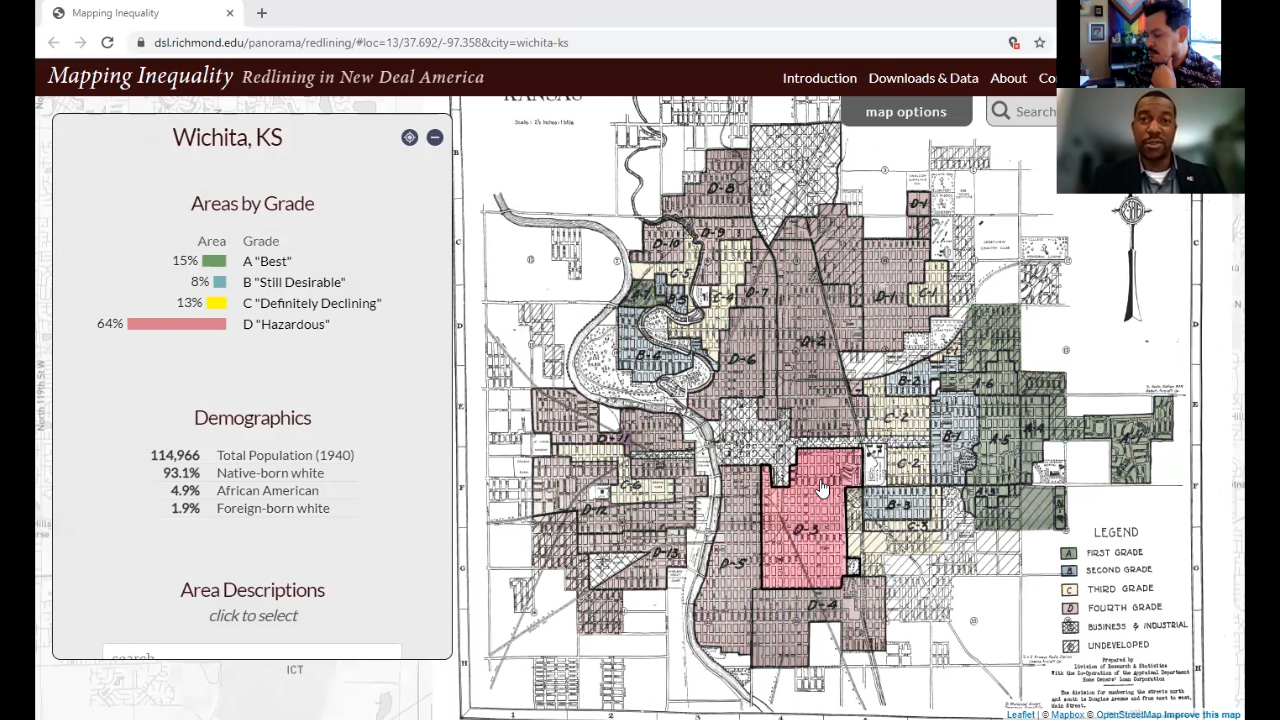Click the Area Descriptions heading
The height and width of the screenshot is (720, 1280).
click(252, 590)
